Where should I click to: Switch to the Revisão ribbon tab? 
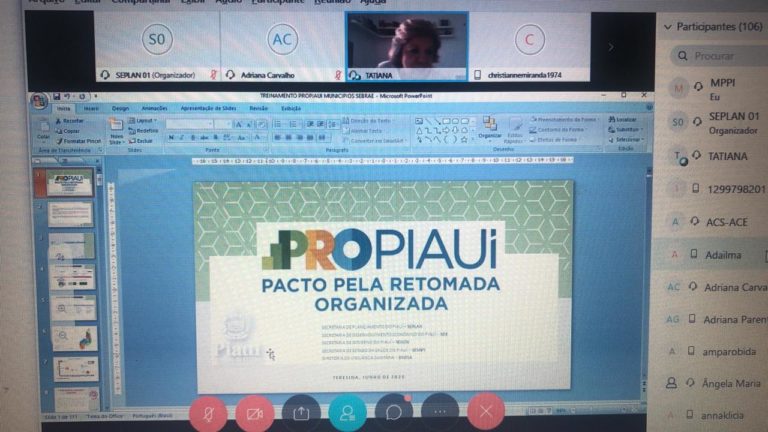[x=259, y=108]
